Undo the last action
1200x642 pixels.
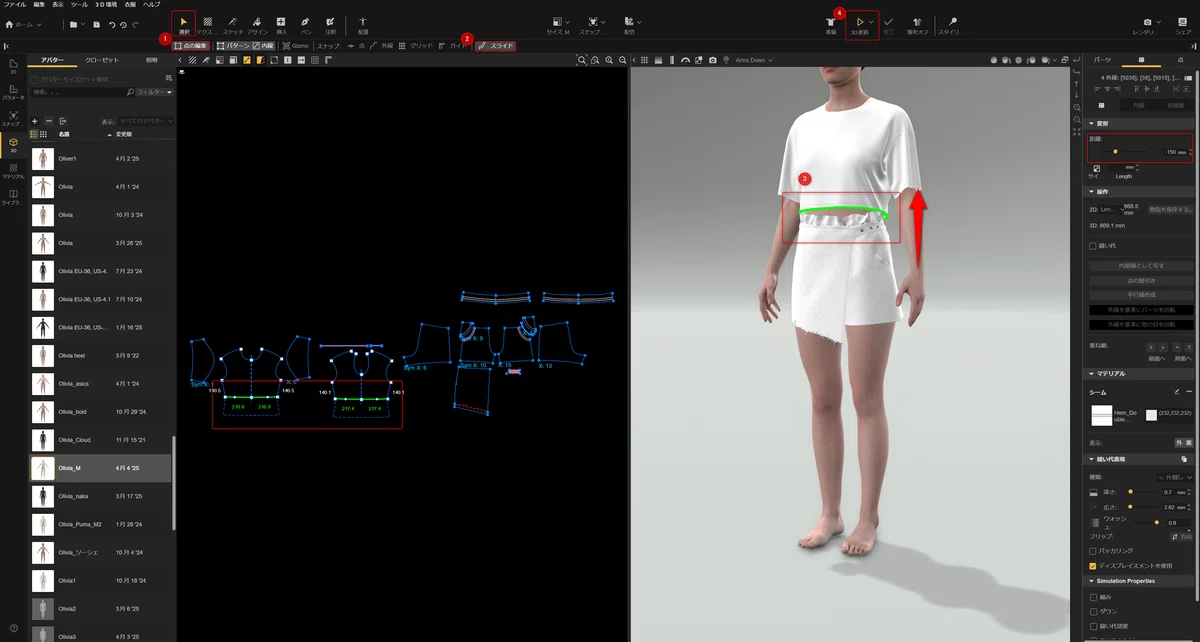110,23
